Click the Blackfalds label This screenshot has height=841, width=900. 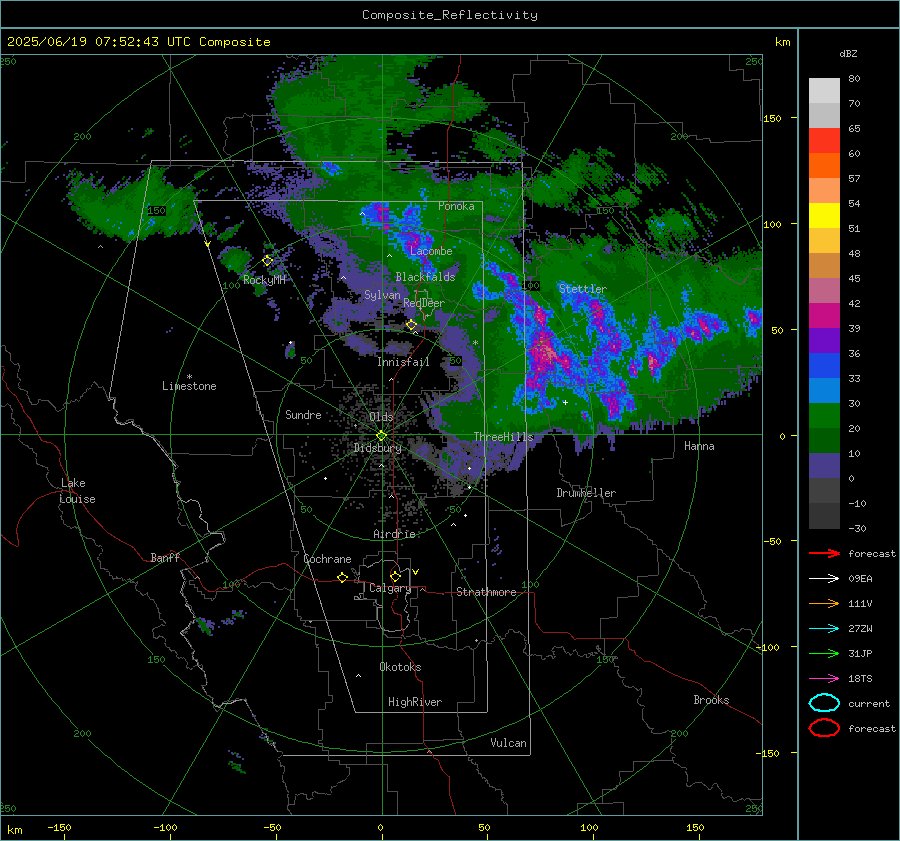coord(425,277)
